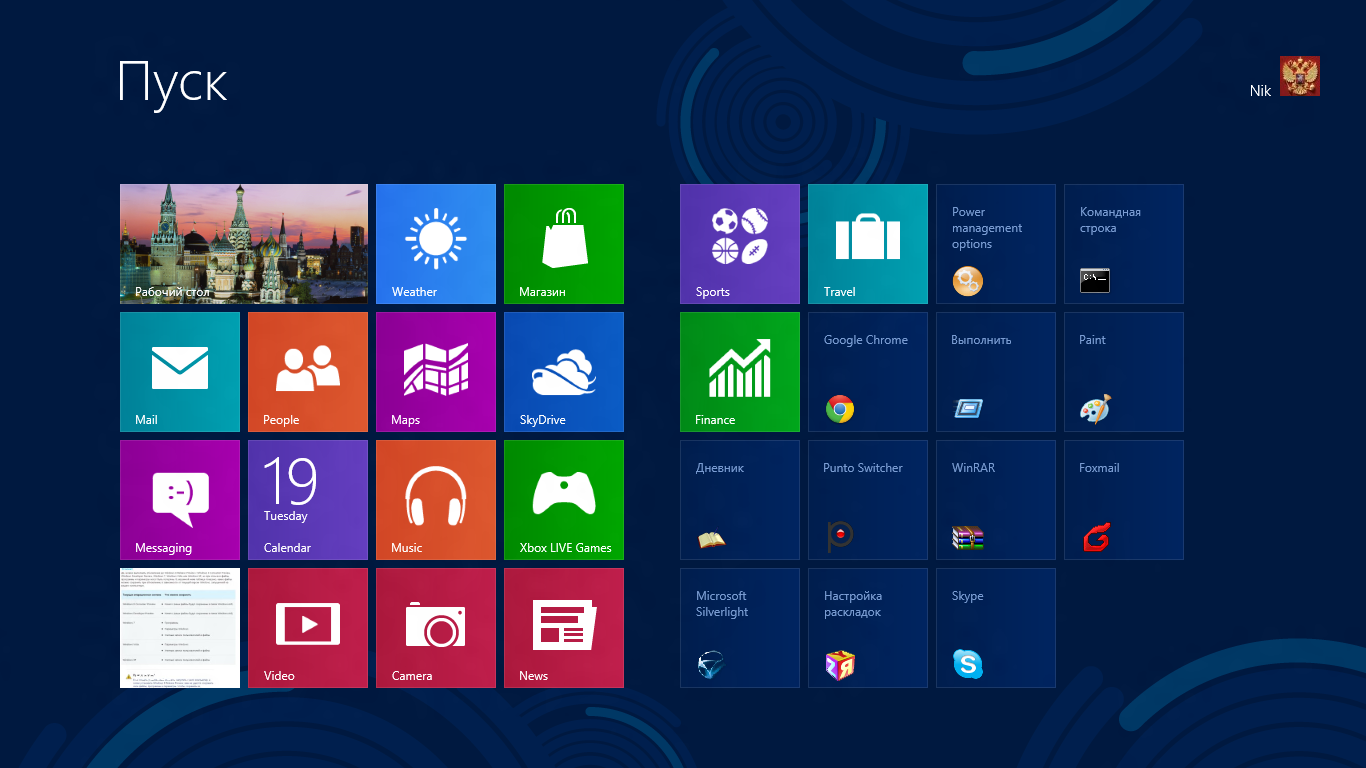The width and height of the screenshot is (1366, 768).
Task: Open the Выполнить run tile
Action: click(x=996, y=372)
